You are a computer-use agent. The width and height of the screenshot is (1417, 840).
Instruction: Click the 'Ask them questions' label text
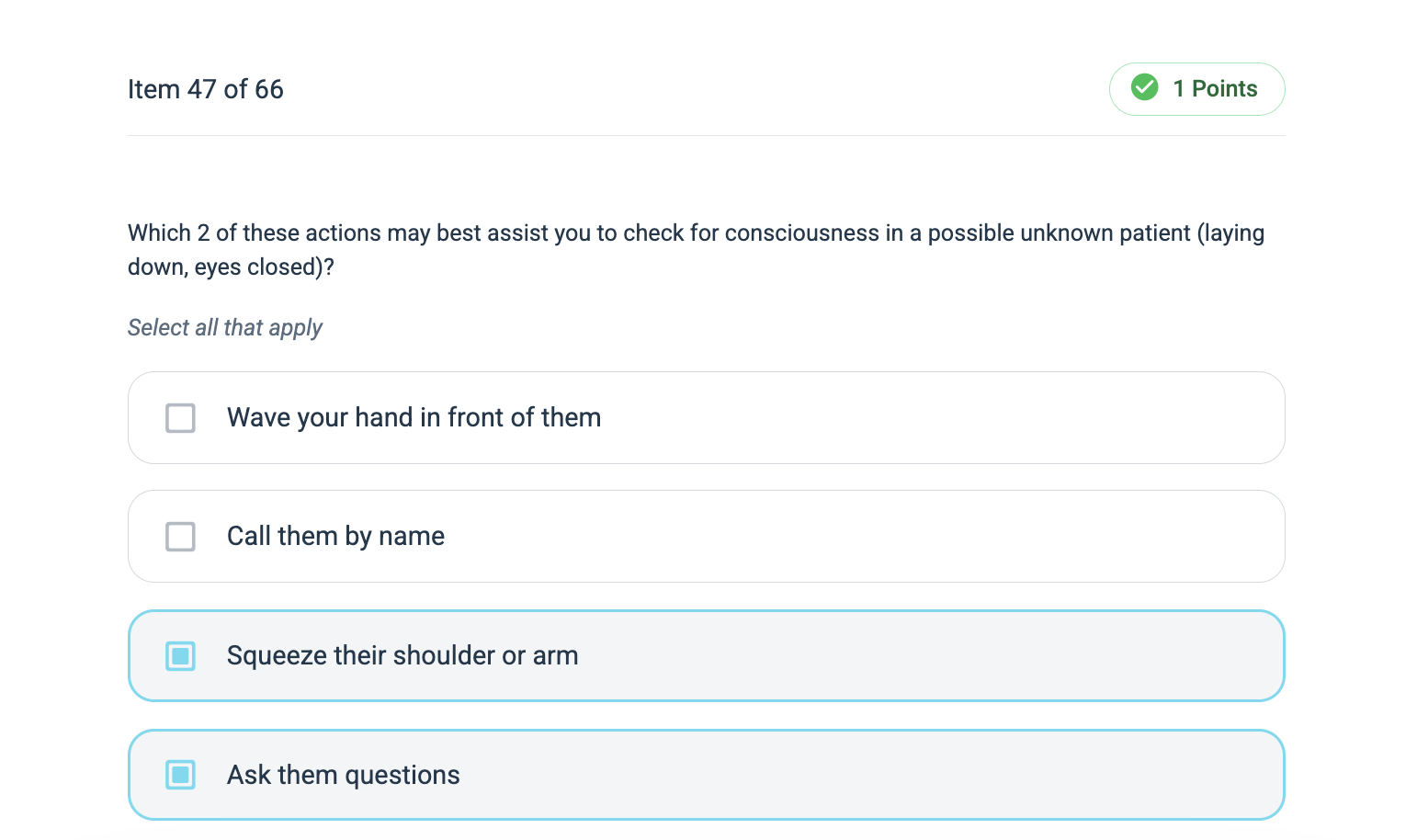343,776
